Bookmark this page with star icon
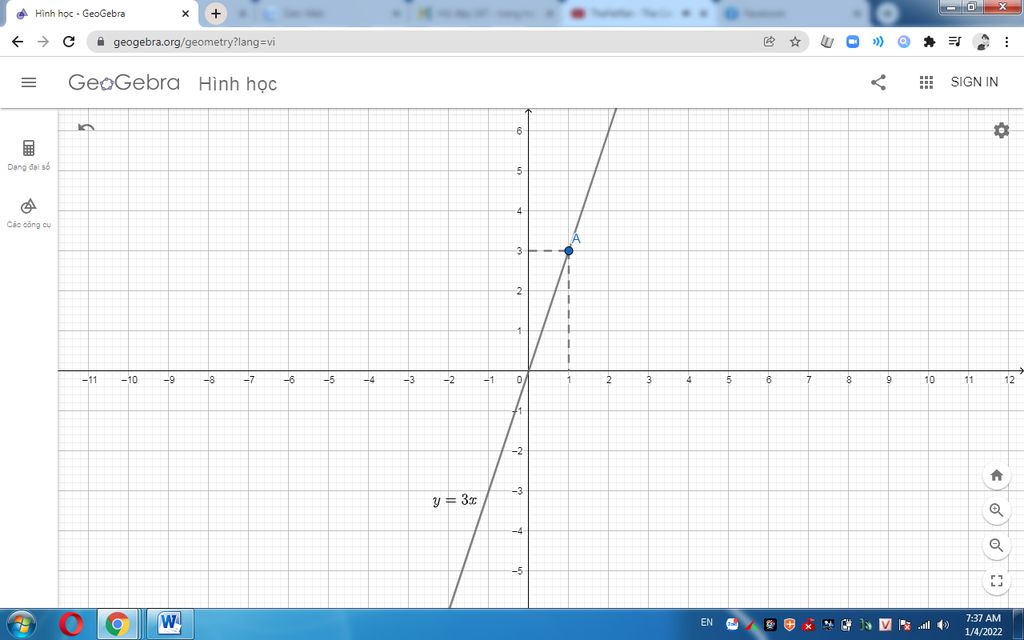Screen dimensions: 1024x640 coord(795,42)
